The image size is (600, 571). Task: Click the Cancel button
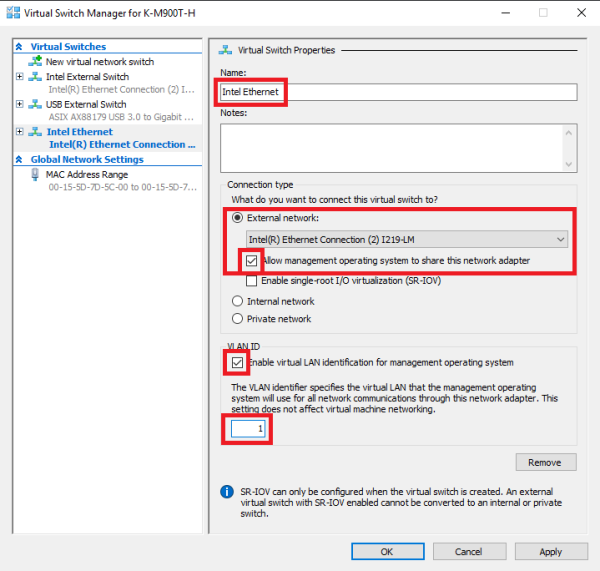pyautogui.click(x=469, y=551)
